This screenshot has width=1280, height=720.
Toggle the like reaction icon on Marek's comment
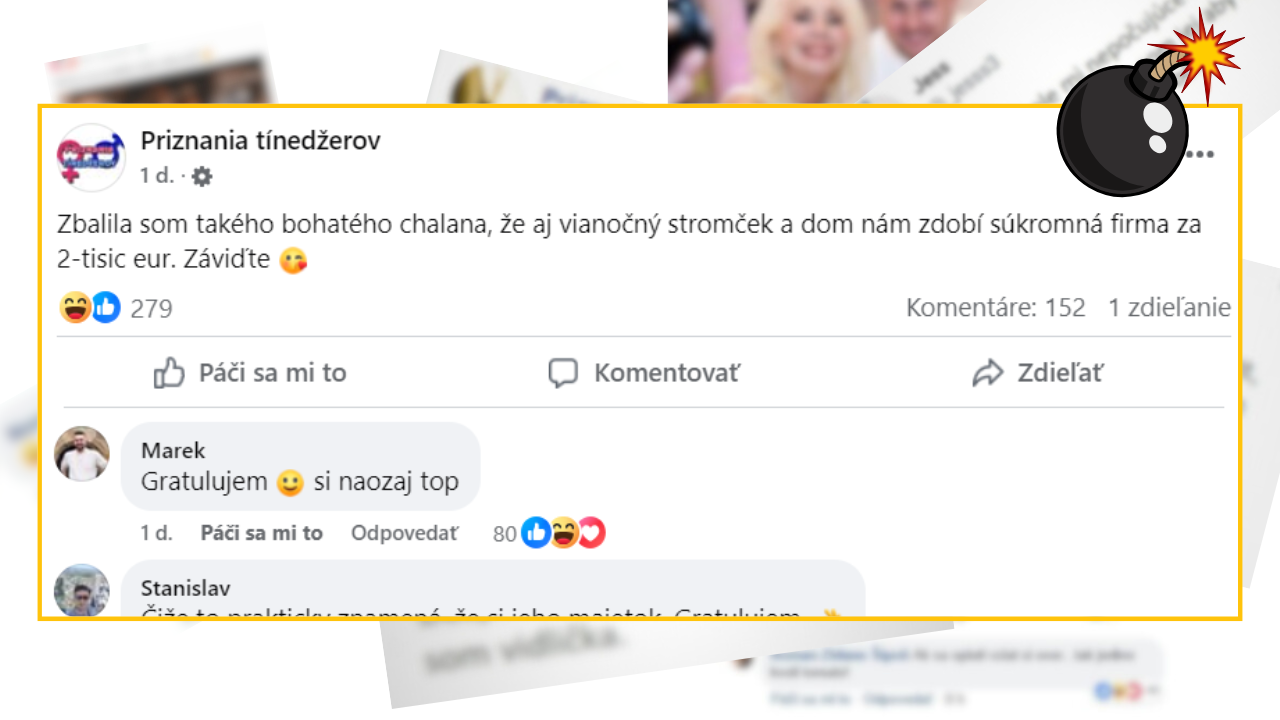(x=534, y=533)
